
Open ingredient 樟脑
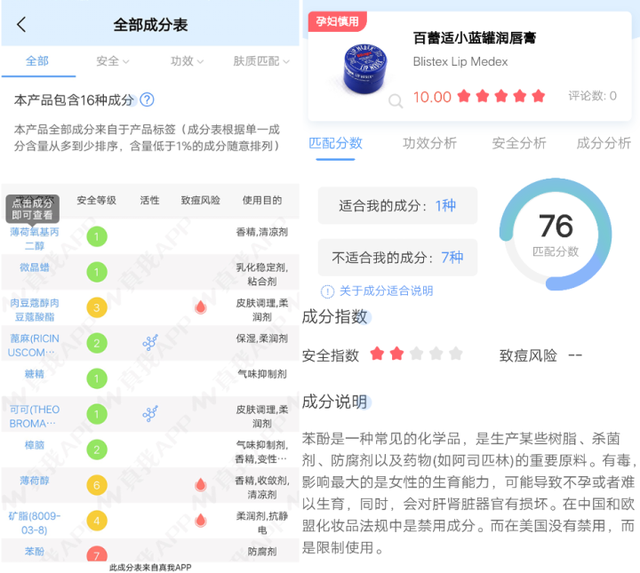pyautogui.click(x=34, y=445)
